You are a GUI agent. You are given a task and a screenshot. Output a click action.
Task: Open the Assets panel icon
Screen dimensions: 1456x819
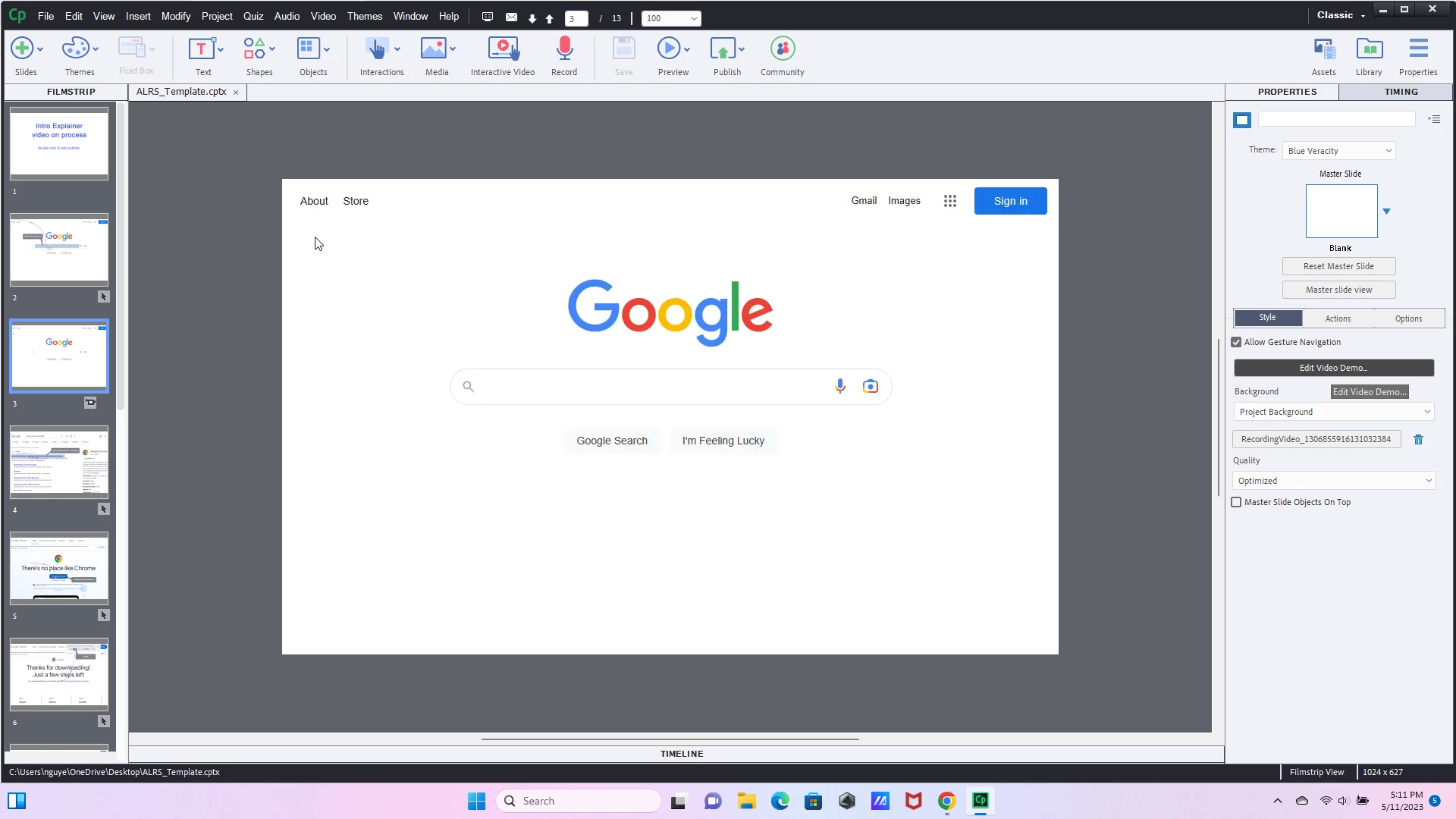(1323, 50)
